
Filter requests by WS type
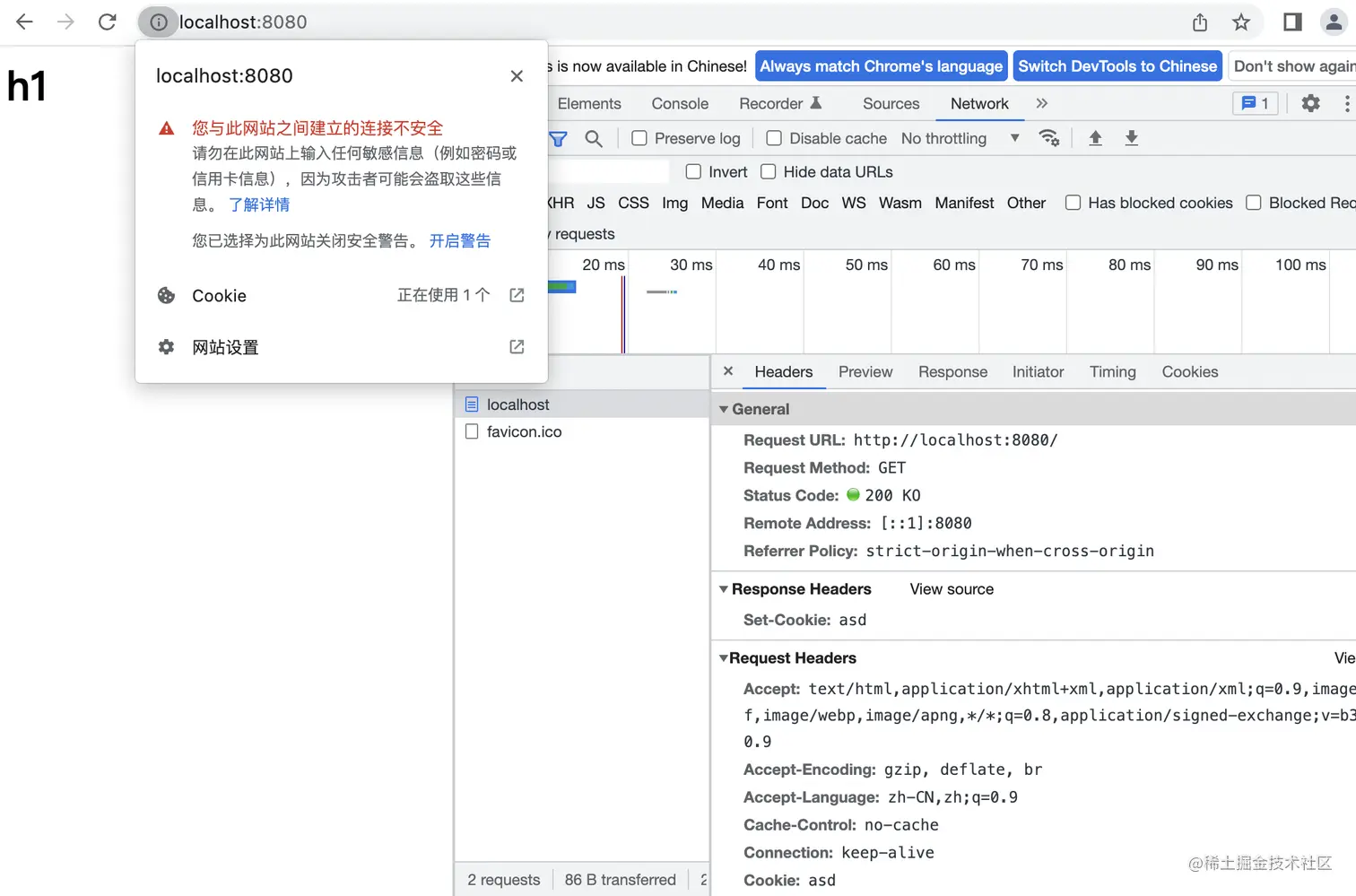click(854, 204)
